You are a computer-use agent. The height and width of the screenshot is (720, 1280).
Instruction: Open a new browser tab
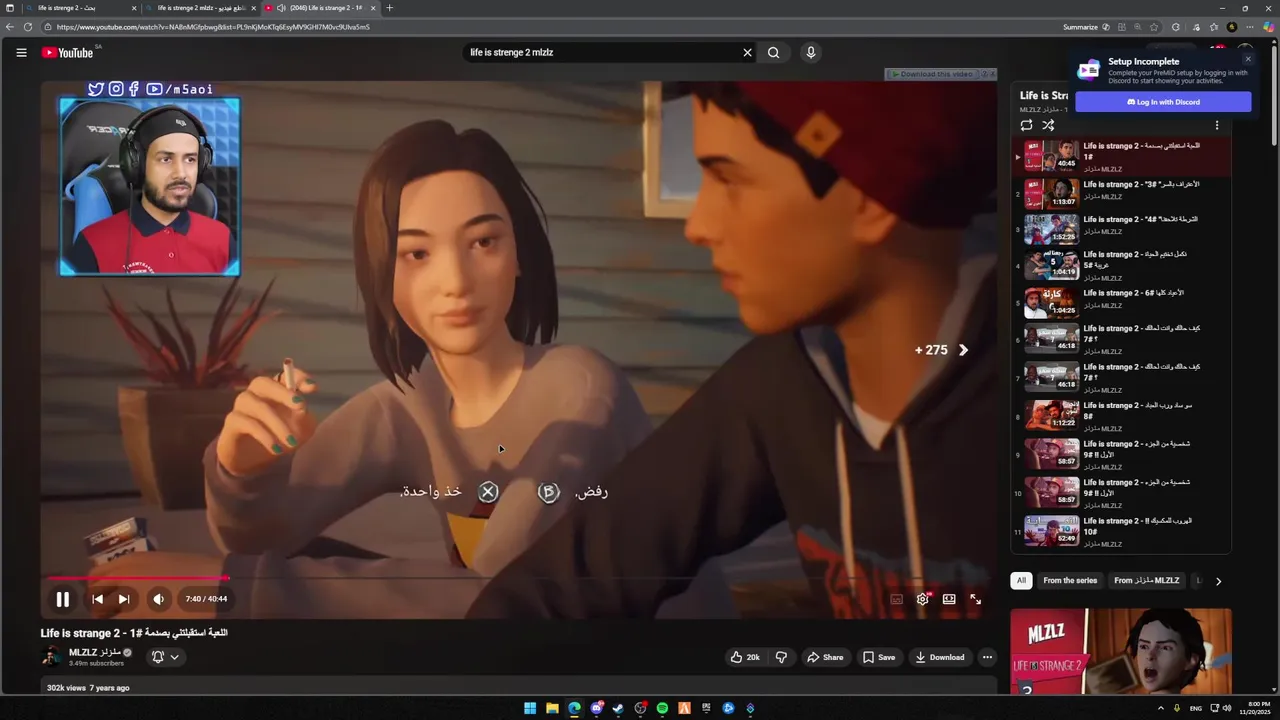tap(389, 8)
